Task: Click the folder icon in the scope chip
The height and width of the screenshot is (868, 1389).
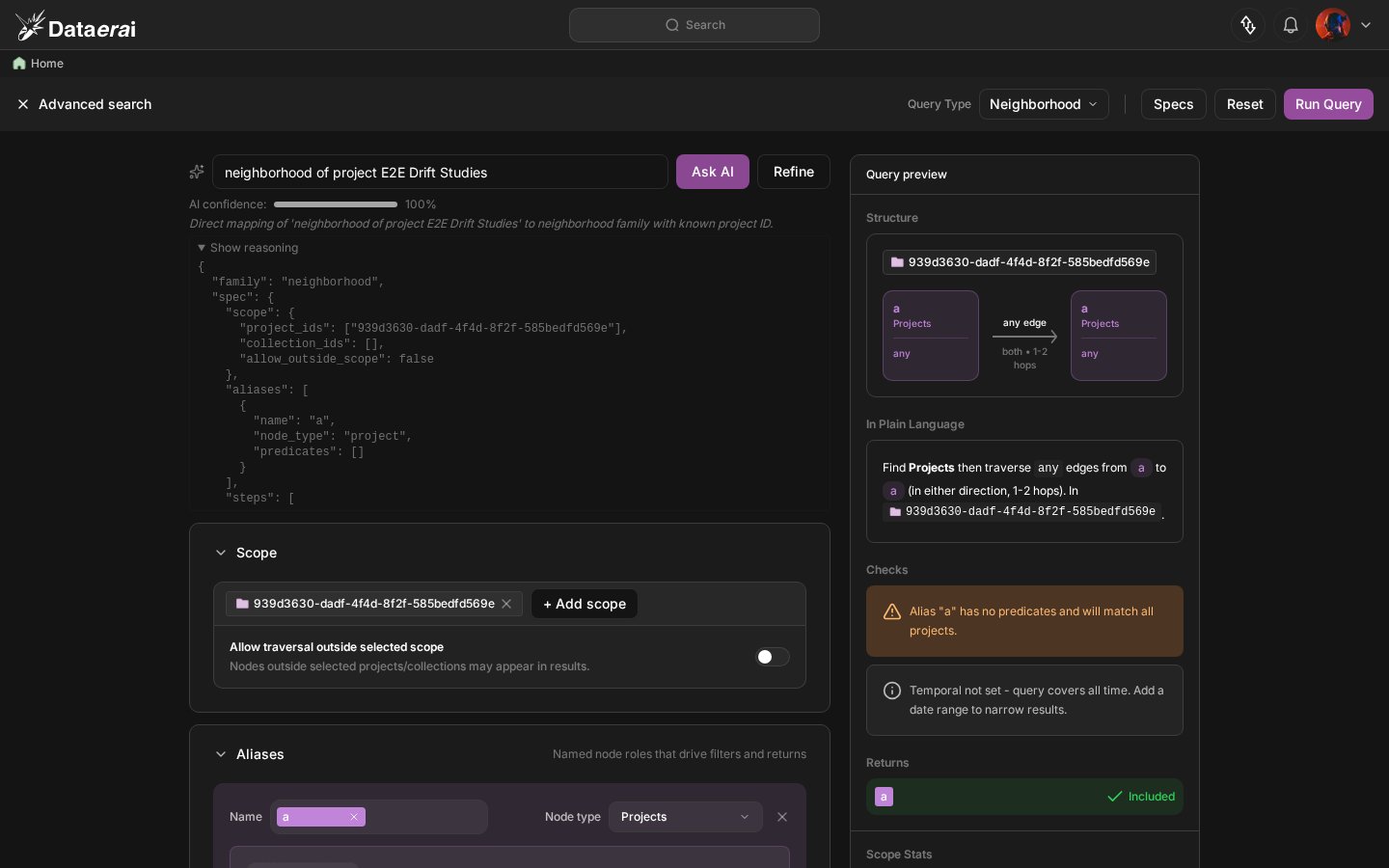Action: coord(242,604)
